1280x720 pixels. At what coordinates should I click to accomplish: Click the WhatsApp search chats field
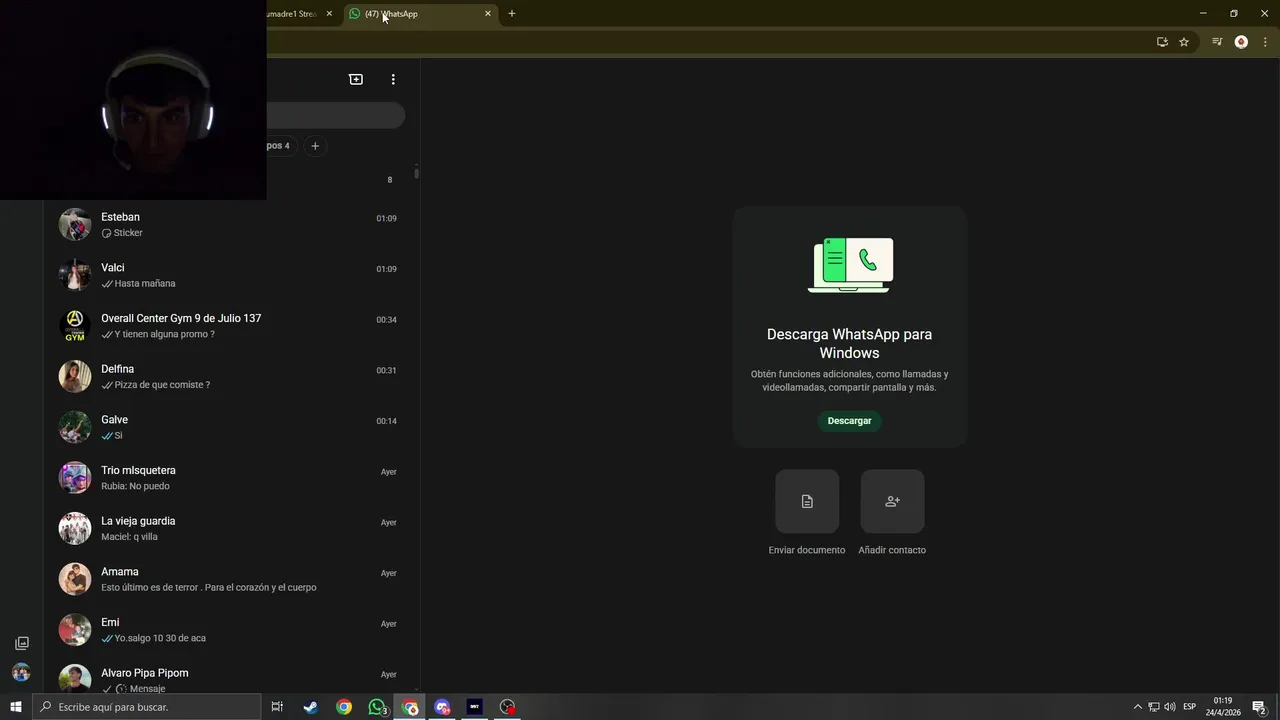335,115
